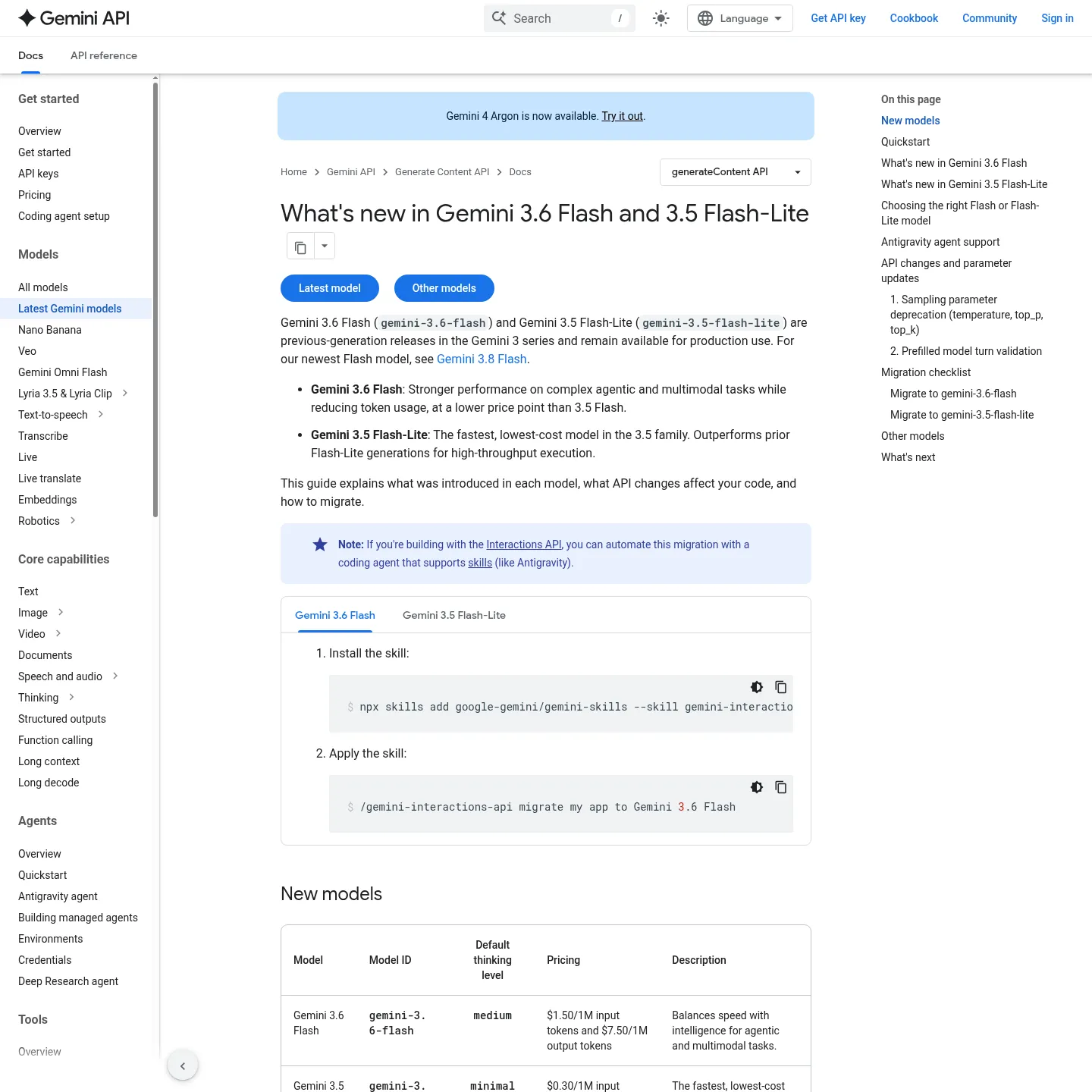Click the Gemini API logo star
The width and height of the screenshot is (1092, 1092).
(27, 18)
